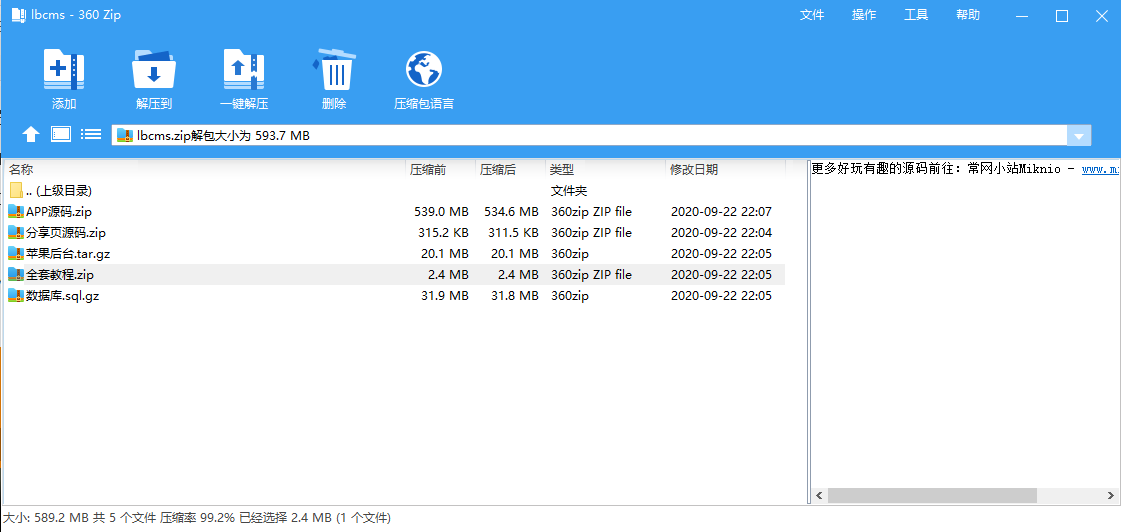This screenshot has width=1121, height=532.
Task: Click the 2020-09-22 22:07 date cell
Action: point(721,212)
